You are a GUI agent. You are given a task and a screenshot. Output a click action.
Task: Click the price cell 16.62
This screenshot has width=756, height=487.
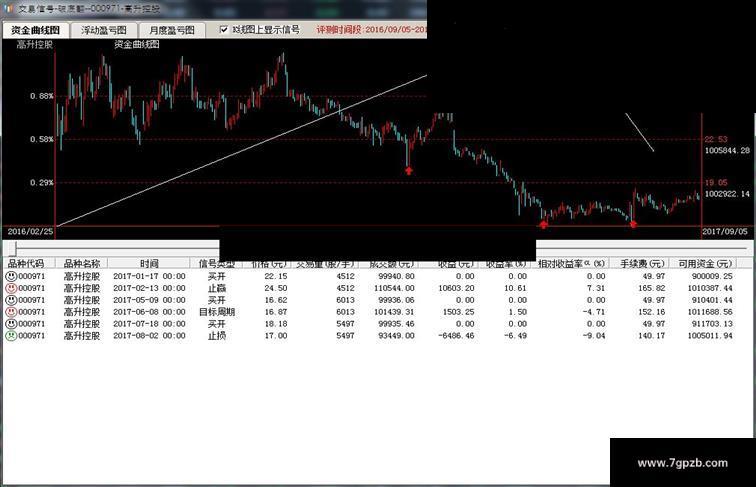tap(276, 300)
